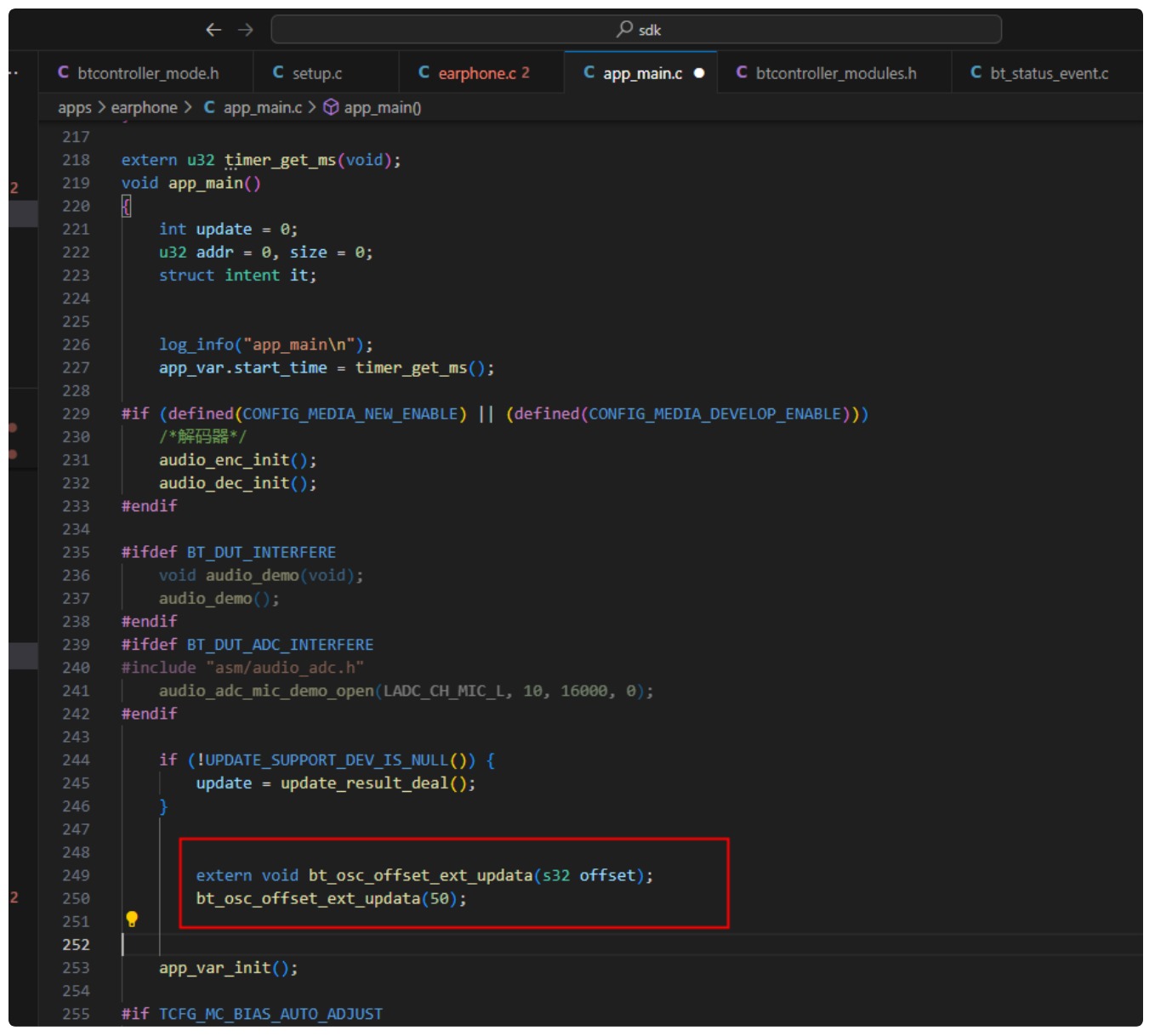Open the app_main.c breadcrumb file list
Image resolution: width=1155 pixels, height=1036 pixels.
click(x=262, y=107)
